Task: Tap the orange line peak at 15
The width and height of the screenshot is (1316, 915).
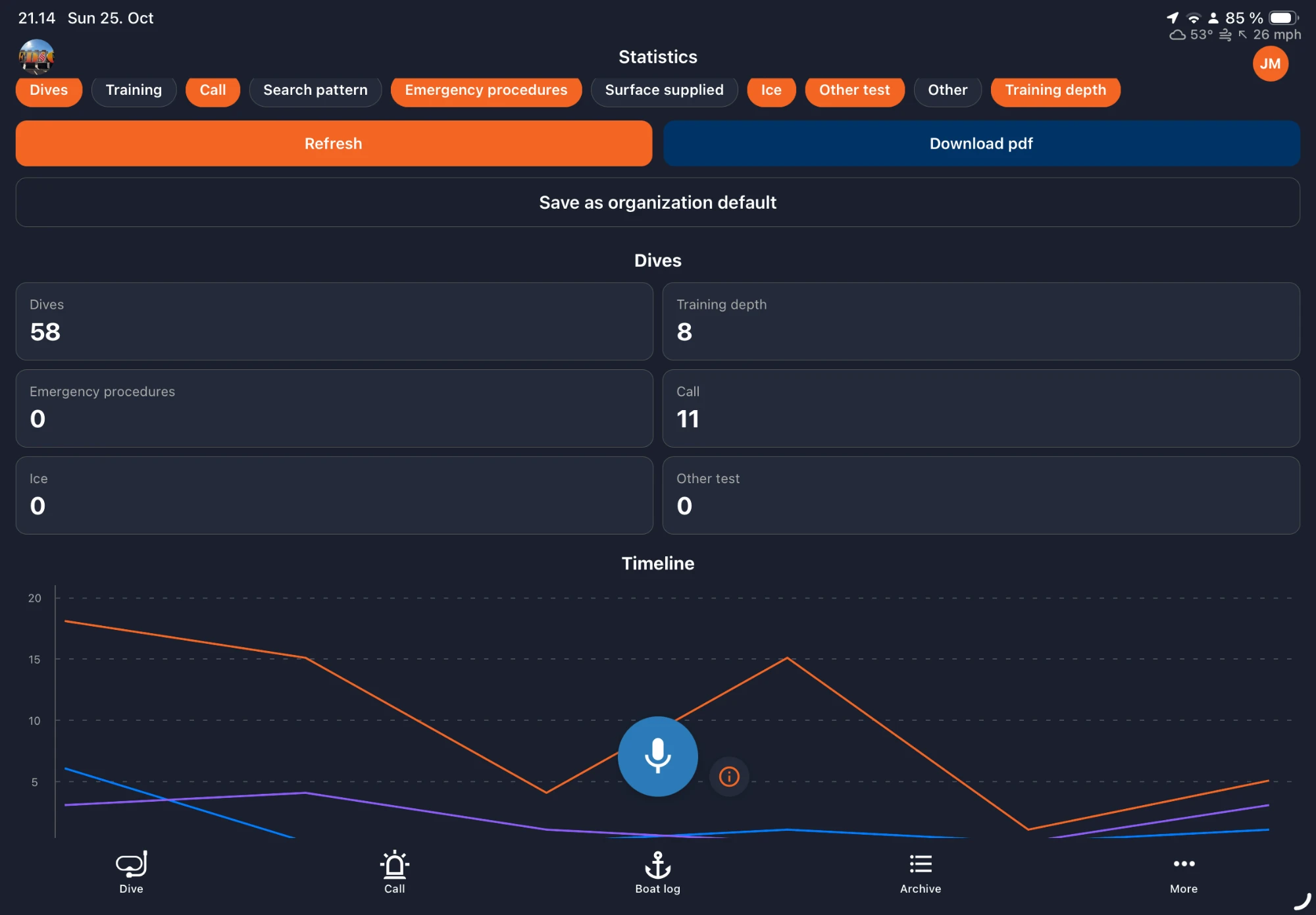Action: coord(787,658)
